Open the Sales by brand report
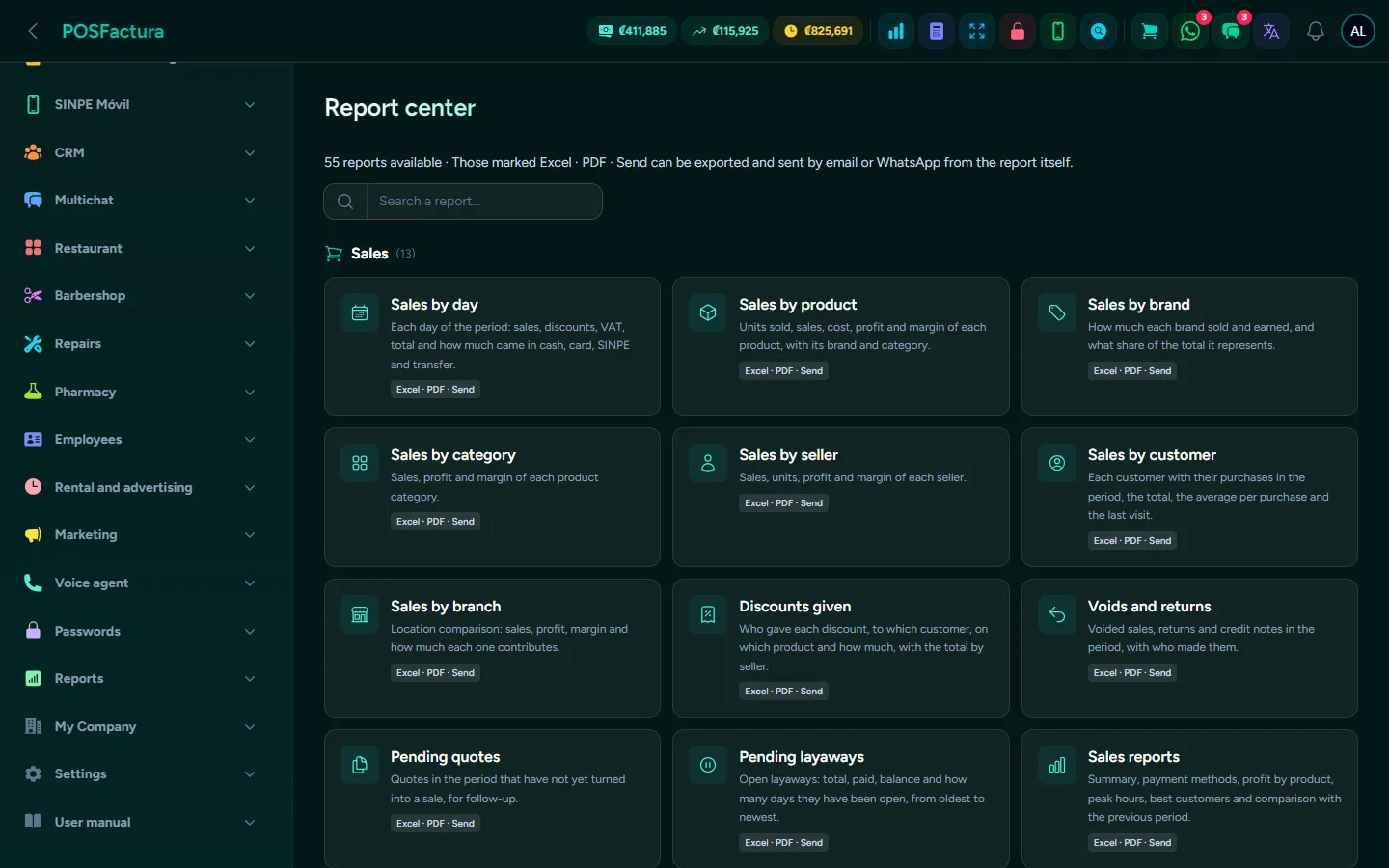 pyautogui.click(x=1189, y=346)
